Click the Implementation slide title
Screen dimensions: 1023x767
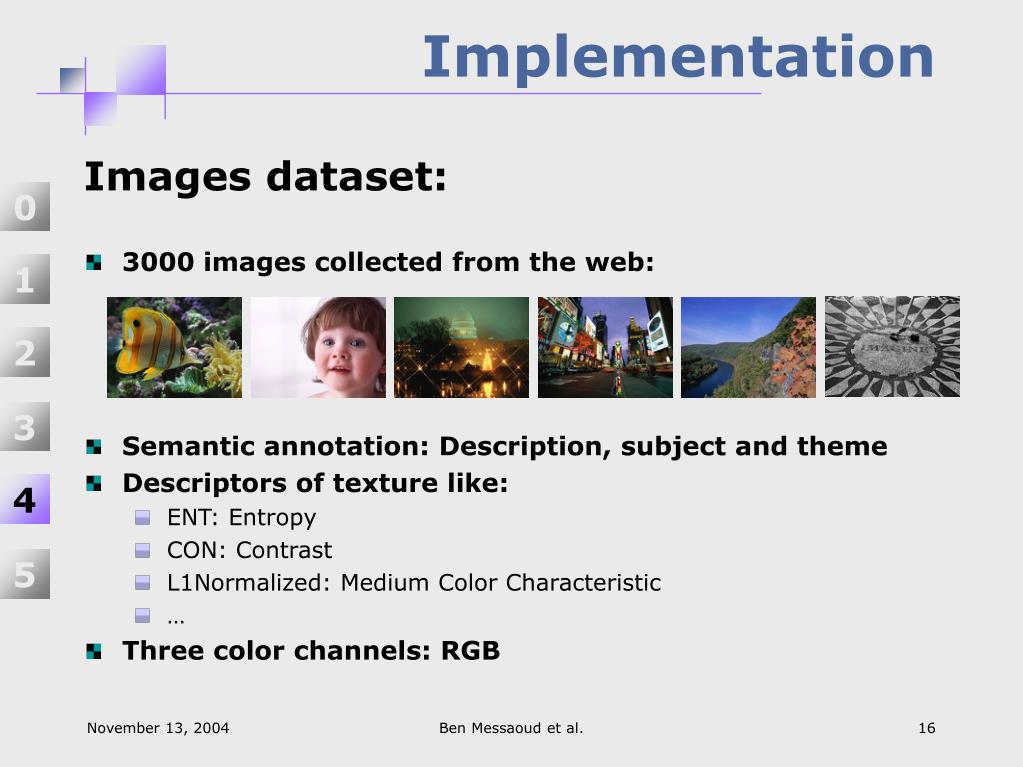click(x=677, y=57)
